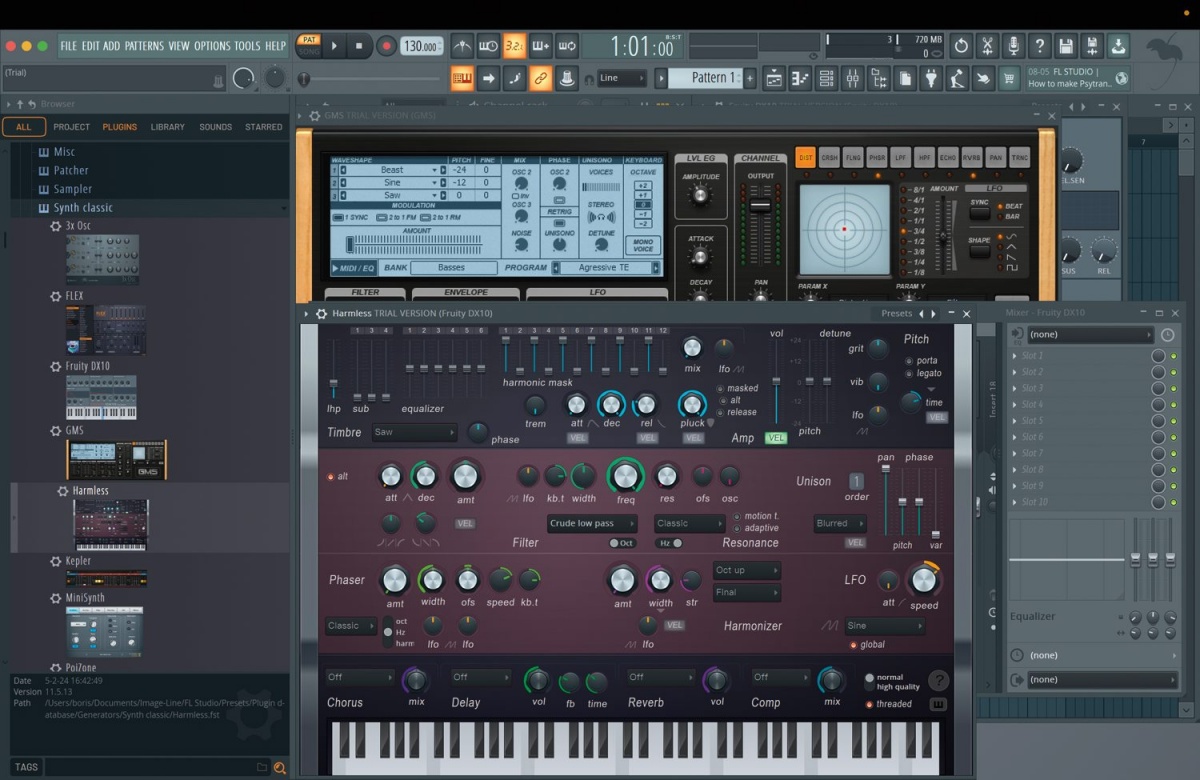Switch browser to PLUGINS tab
1200x780 pixels.
tap(120, 127)
